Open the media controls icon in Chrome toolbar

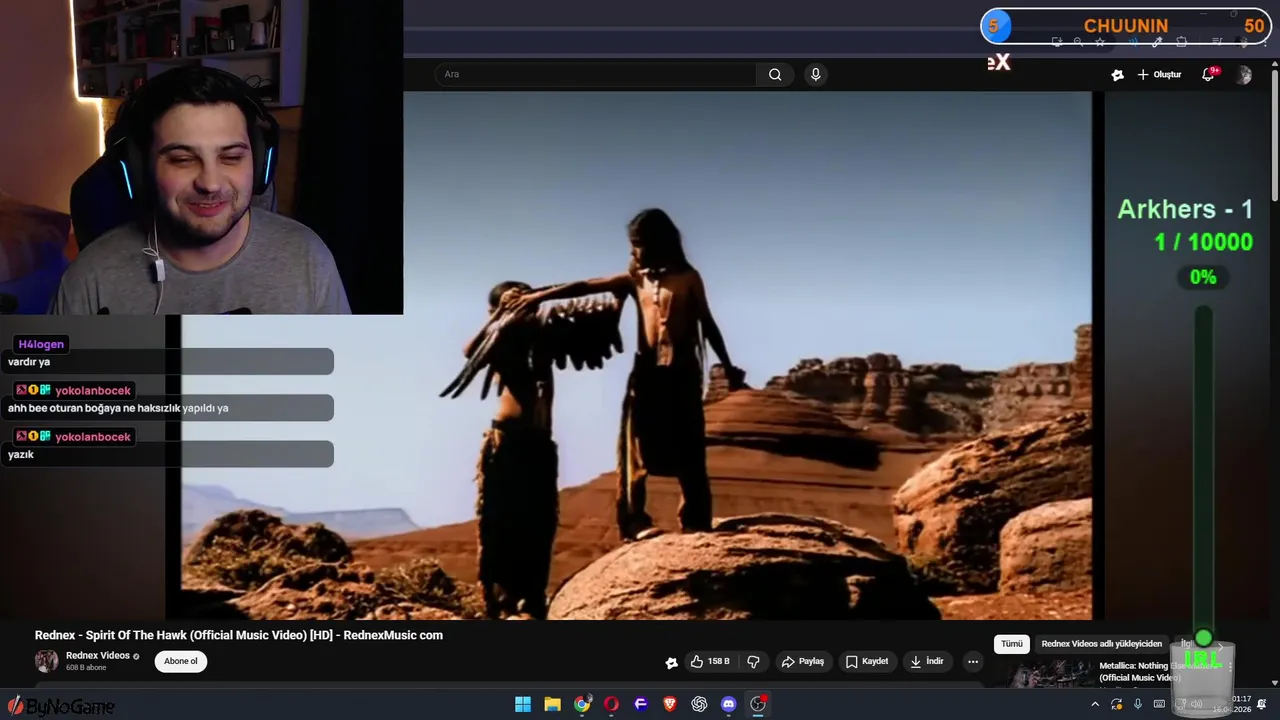[x=1217, y=42]
